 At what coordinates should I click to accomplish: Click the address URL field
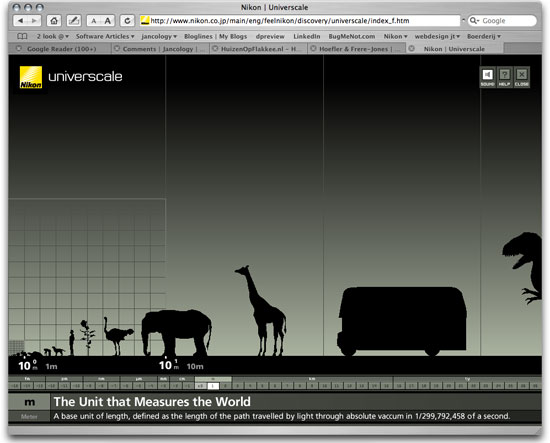300,21
